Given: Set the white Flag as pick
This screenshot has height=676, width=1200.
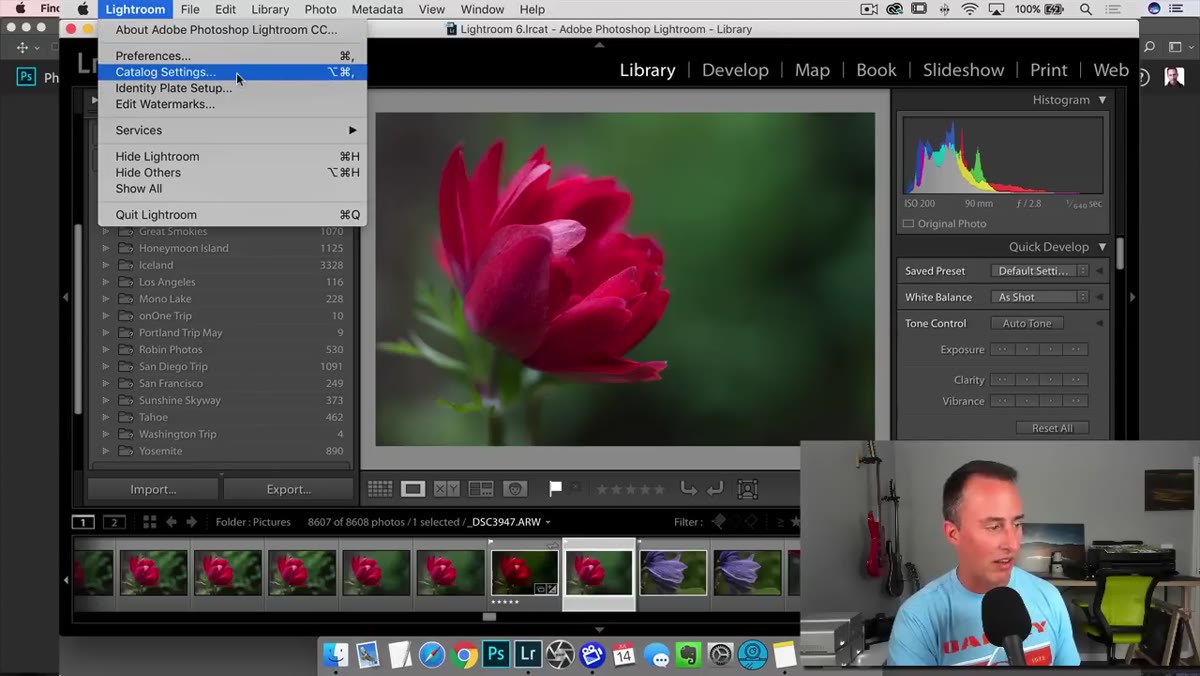Looking at the screenshot, I should click(x=555, y=489).
